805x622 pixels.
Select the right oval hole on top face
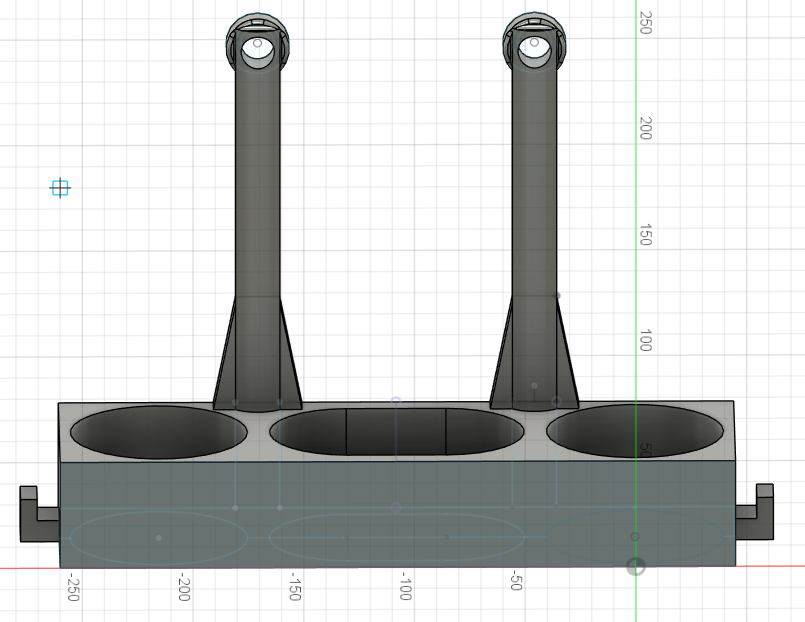click(635, 431)
